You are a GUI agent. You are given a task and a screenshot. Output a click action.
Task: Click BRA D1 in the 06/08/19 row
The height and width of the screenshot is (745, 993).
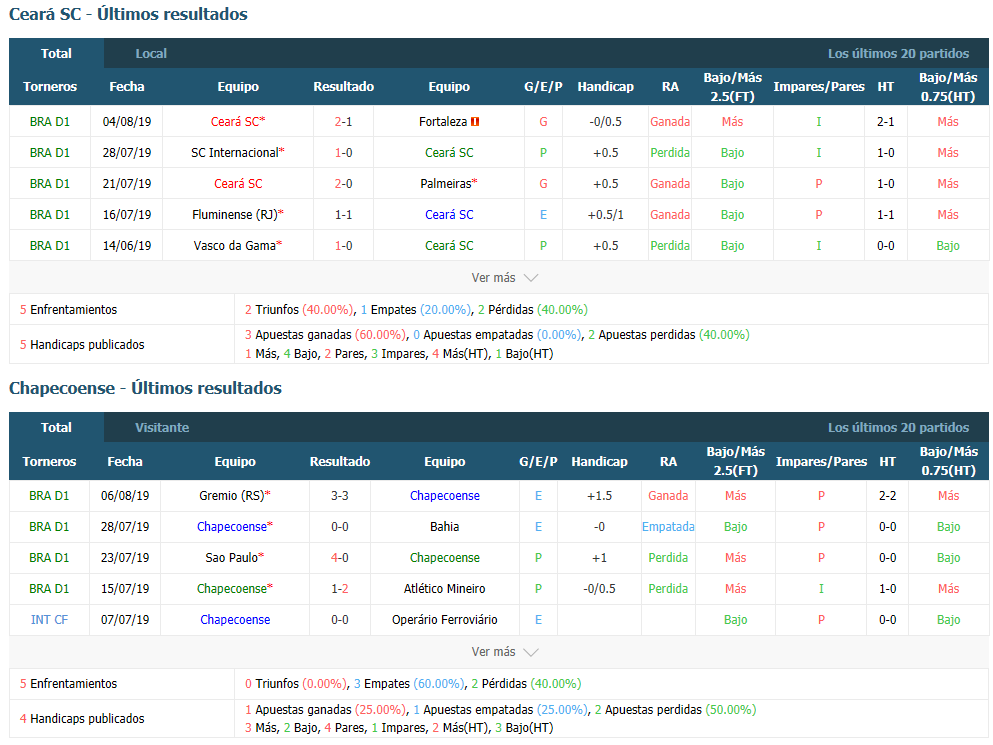pyautogui.click(x=49, y=495)
